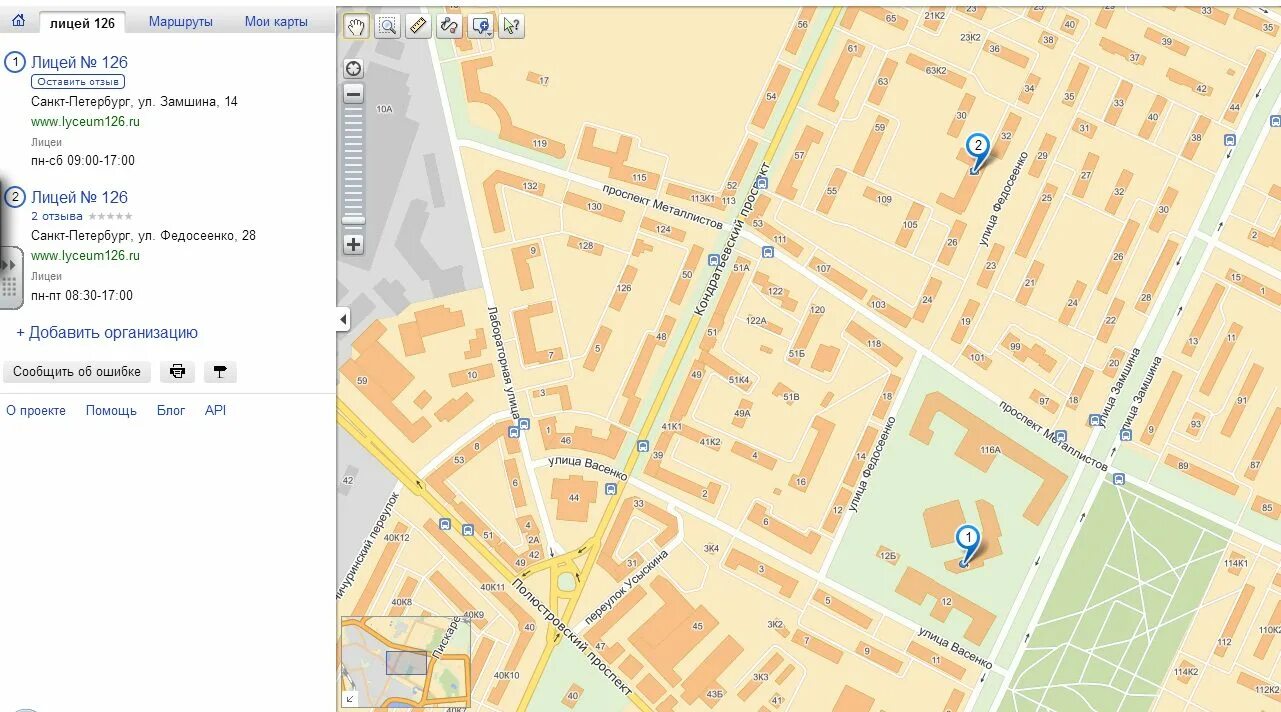Click the icon right of the printer

point(220,372)
